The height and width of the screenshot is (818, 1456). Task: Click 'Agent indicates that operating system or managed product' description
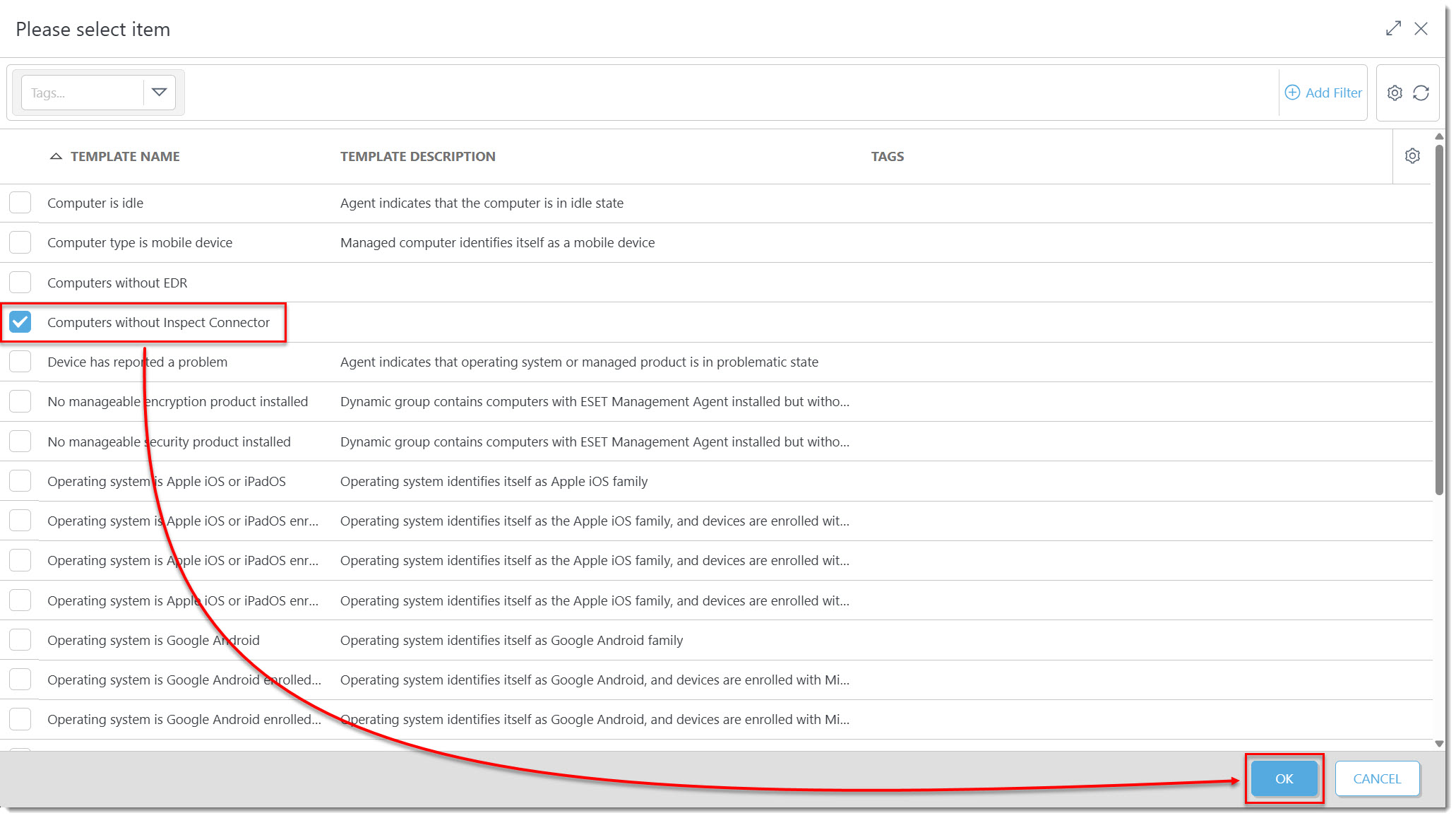(x=579, y=362)
